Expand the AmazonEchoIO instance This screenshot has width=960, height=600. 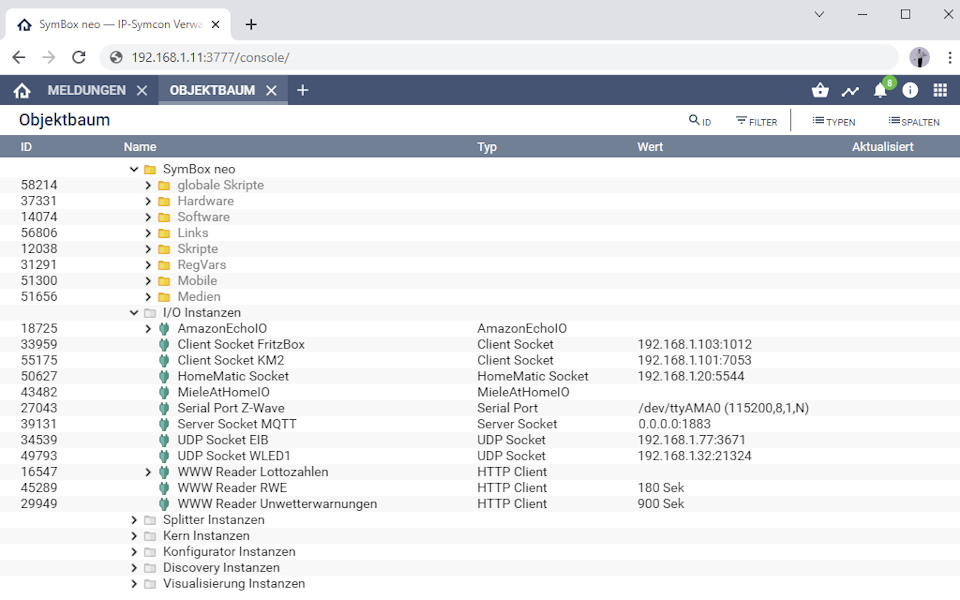click(x=148, y=329)
